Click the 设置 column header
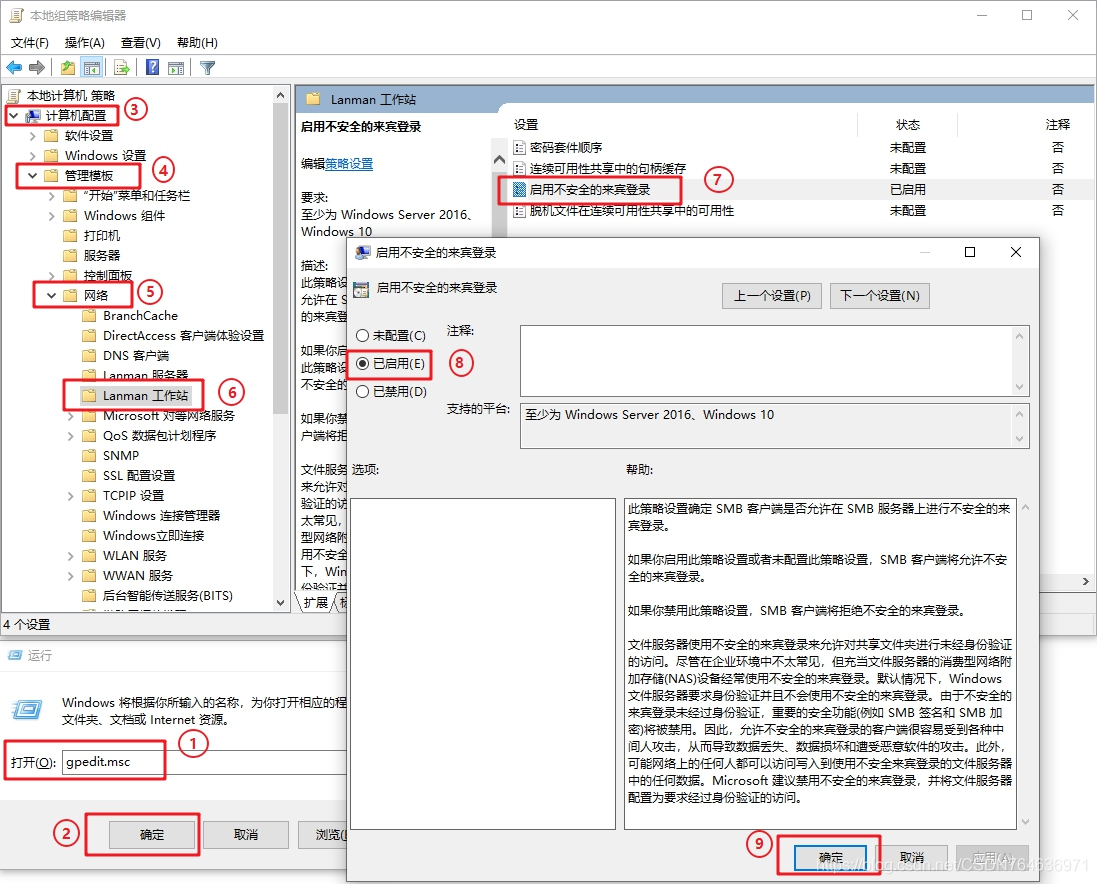The image size is (1097, 884). point(526,124)
